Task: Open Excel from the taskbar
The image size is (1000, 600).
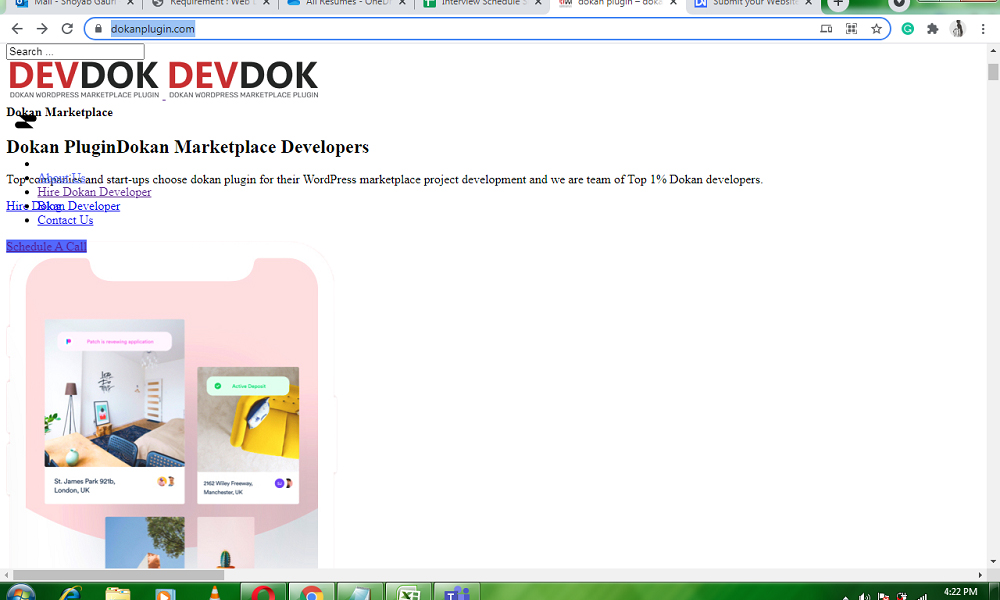Action: coord(408,593)
